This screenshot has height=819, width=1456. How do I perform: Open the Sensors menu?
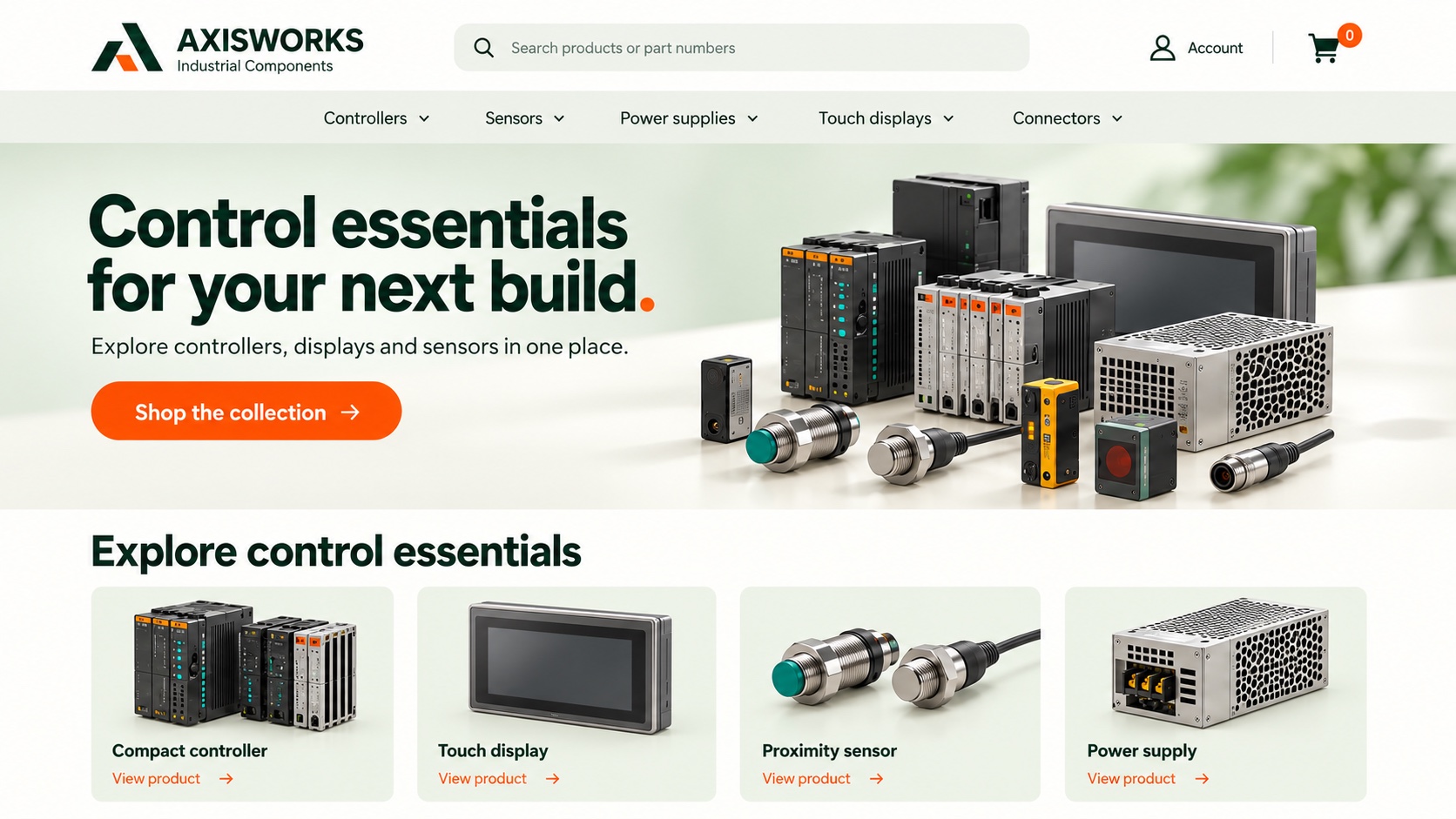pyautogui.click(x=525, y=118)
